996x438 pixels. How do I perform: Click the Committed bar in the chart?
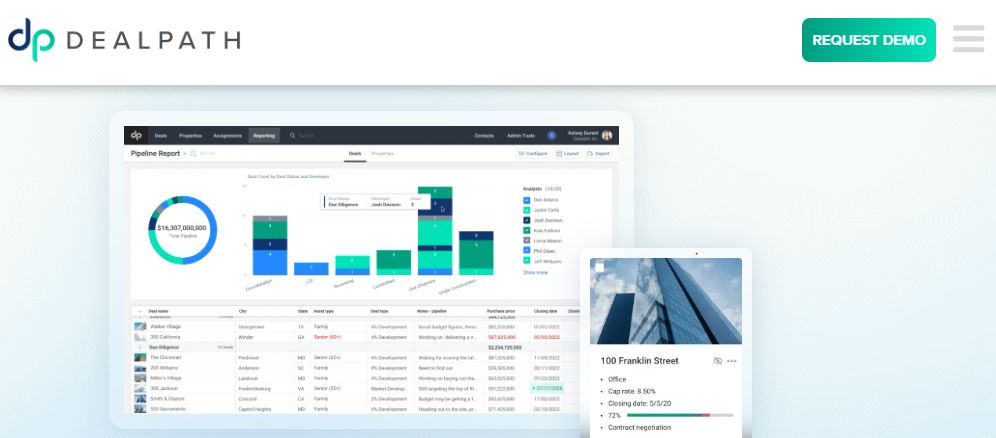pyautogui.click(x=393, y=262)
